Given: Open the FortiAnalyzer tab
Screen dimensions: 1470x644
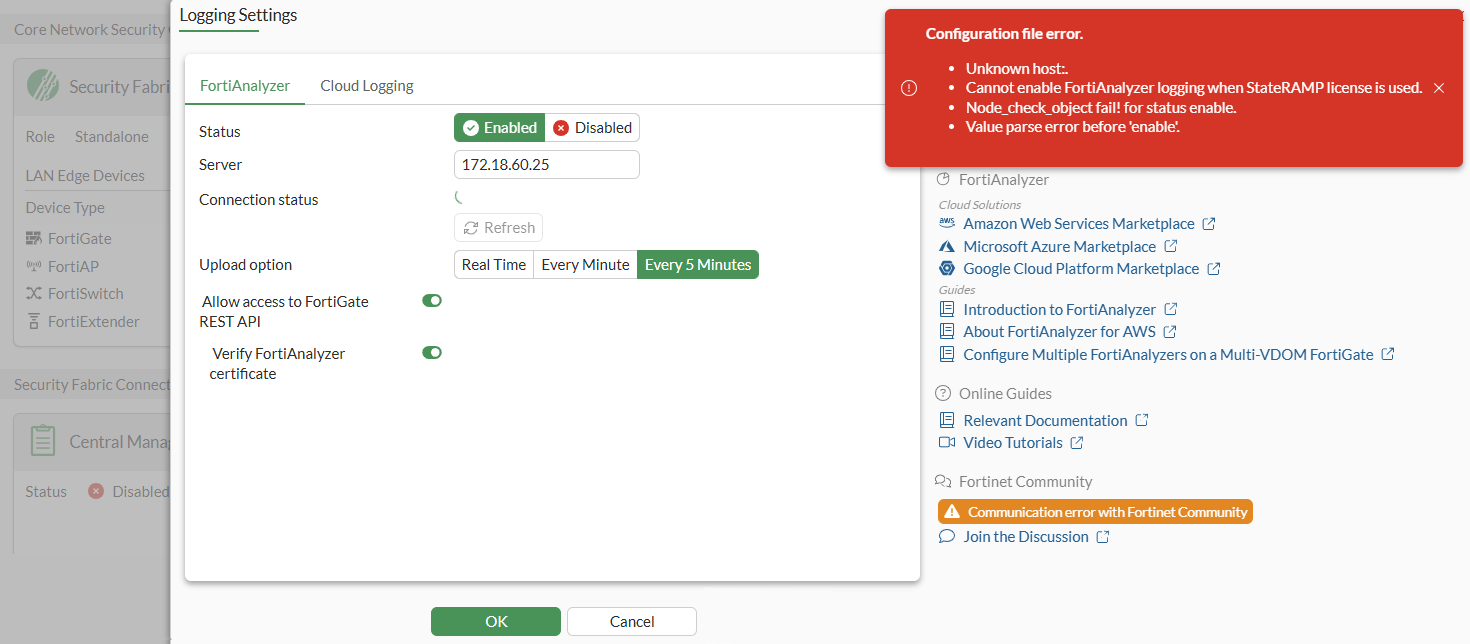Looking at the screenshot, I should tap(244, 86).
